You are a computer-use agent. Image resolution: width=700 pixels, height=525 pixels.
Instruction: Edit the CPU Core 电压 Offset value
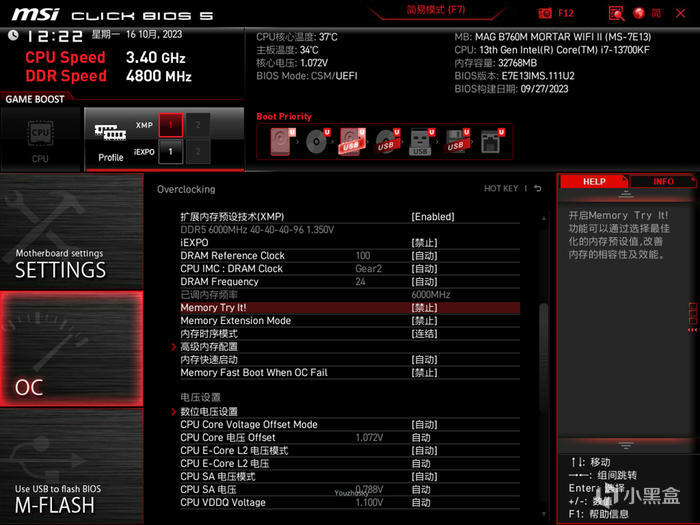click(350, 438)
